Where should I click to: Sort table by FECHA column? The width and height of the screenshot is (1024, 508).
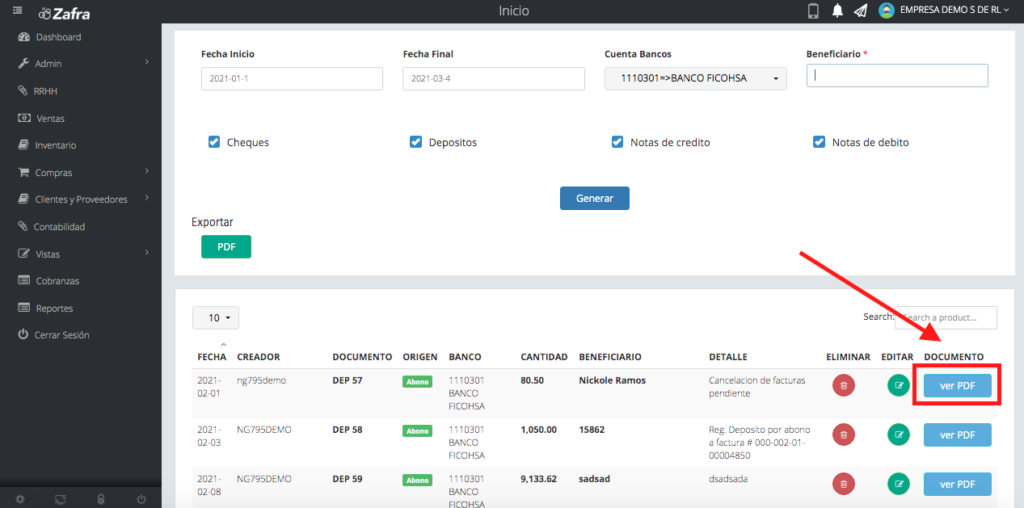[x=212, y=357]
